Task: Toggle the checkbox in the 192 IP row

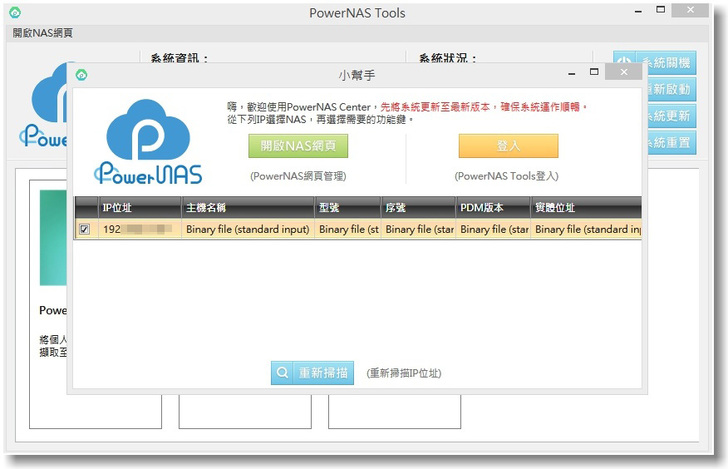Action: (x=84, y=229)
